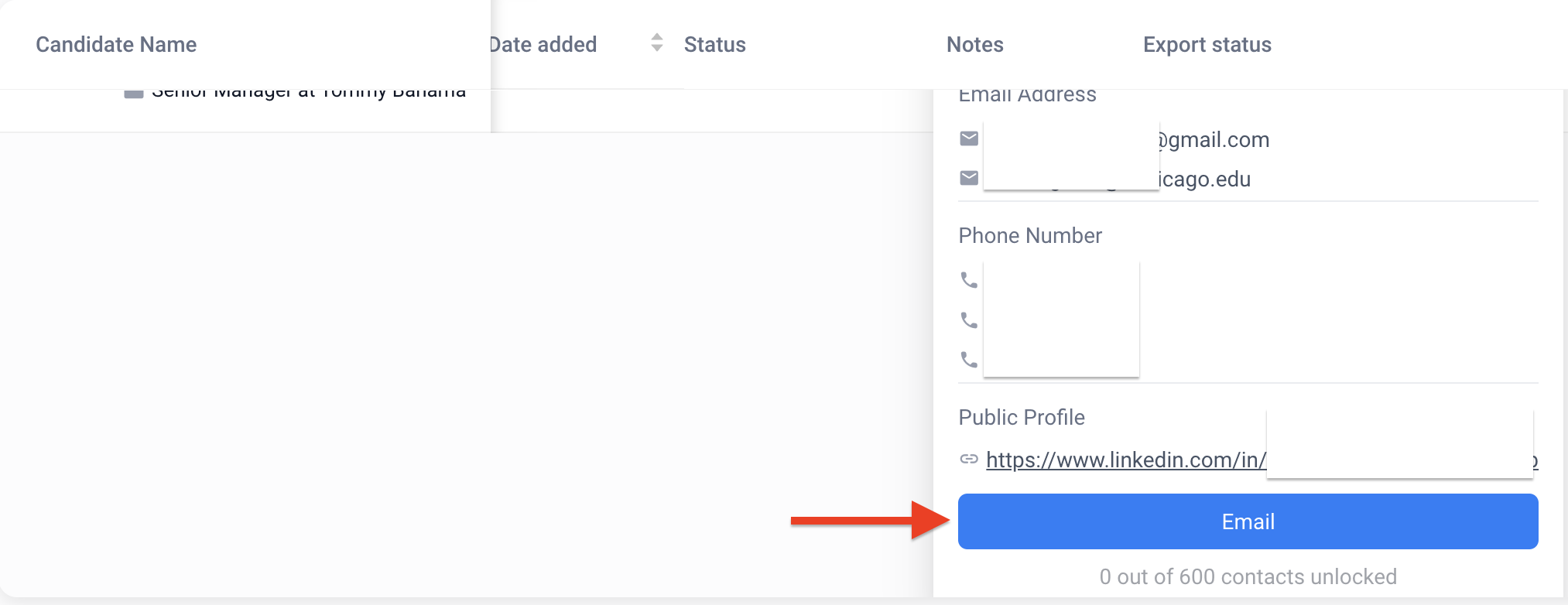Image resolution: width=1568 pixels, height=605 pixels.
Task: Click the envelope icon beside the gmail.com address
Action: click(x=969, y=138)
